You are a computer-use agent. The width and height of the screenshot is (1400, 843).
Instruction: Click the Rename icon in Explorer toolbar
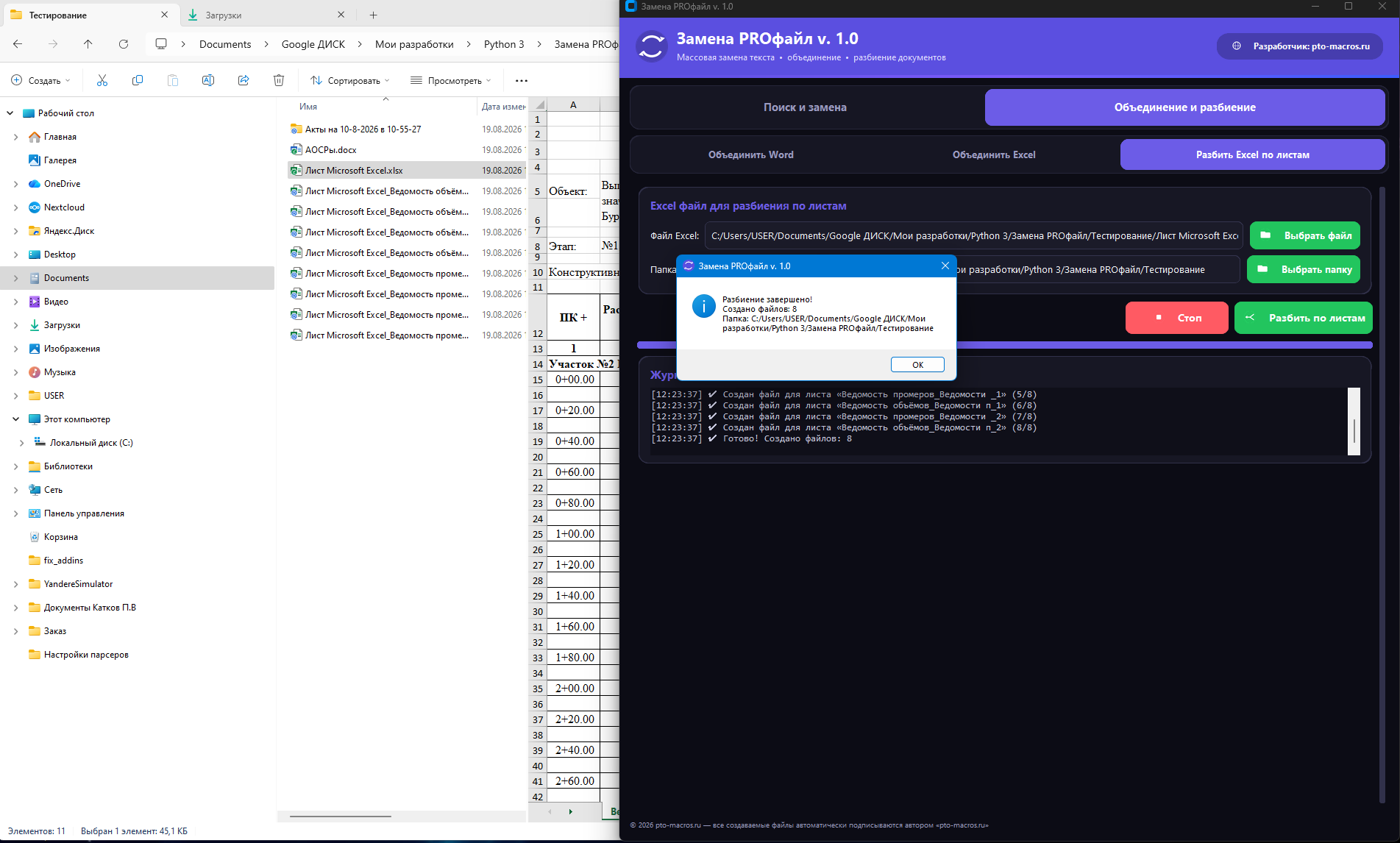[x=208, y=80]
